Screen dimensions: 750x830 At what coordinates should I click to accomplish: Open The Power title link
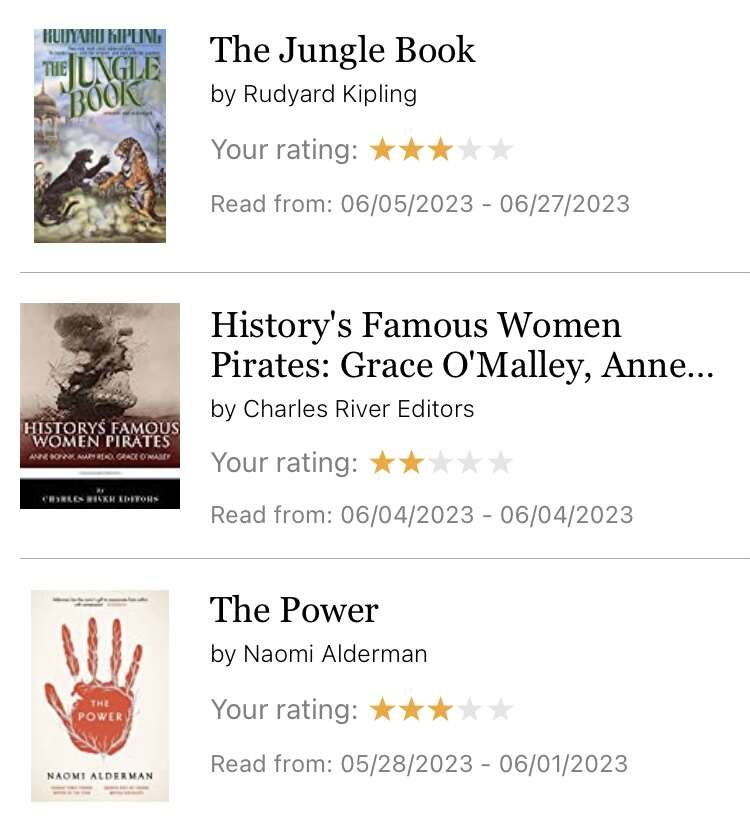[294, 610]
